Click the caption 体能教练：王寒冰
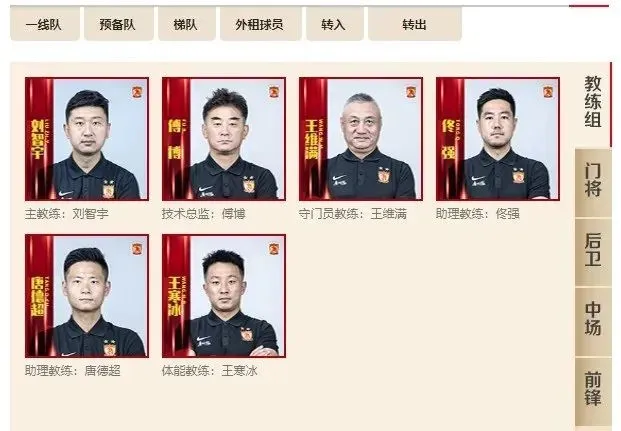The height and width of the screenshot is (431, 621). [x=210, y=371]
